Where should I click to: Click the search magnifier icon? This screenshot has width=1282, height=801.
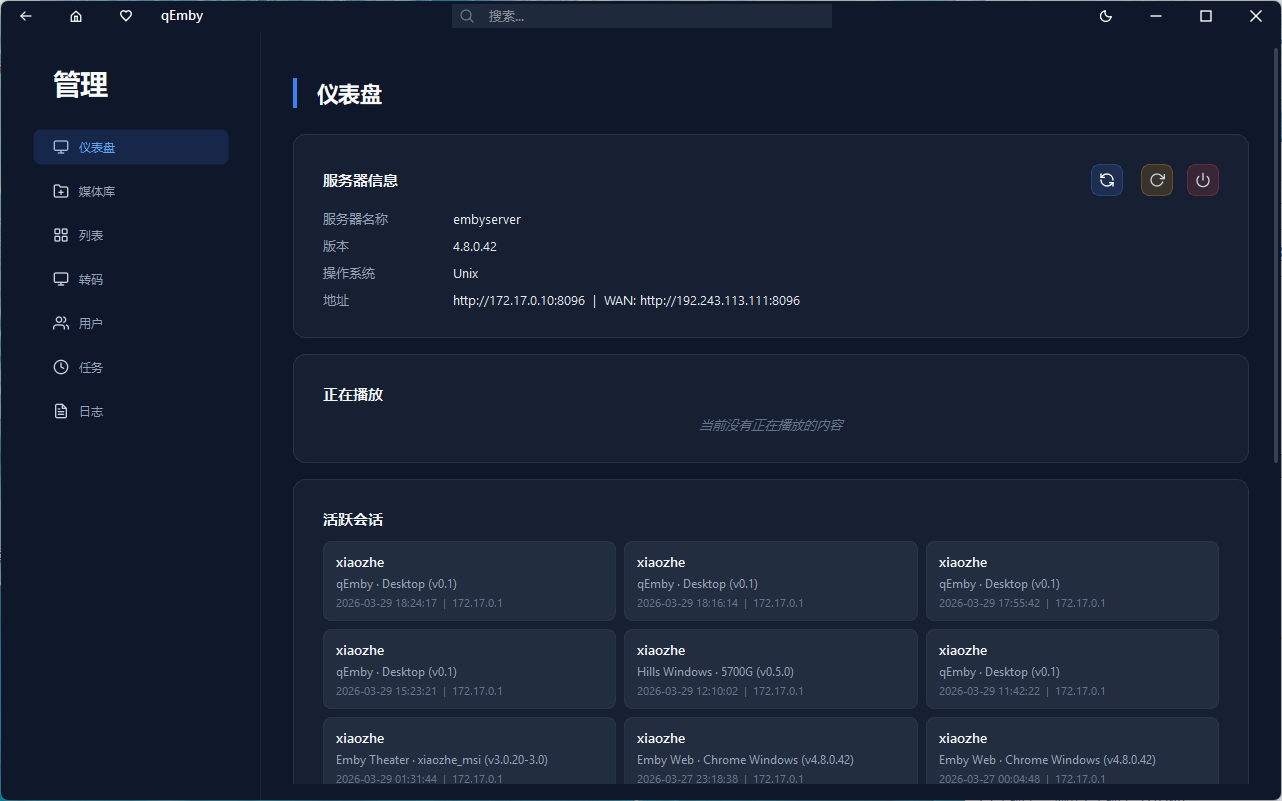[466, 16]
